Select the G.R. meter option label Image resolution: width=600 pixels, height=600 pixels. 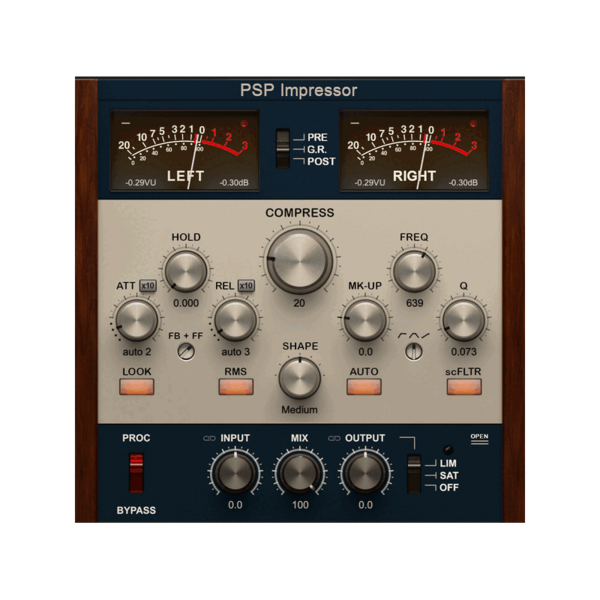(317, 150)
